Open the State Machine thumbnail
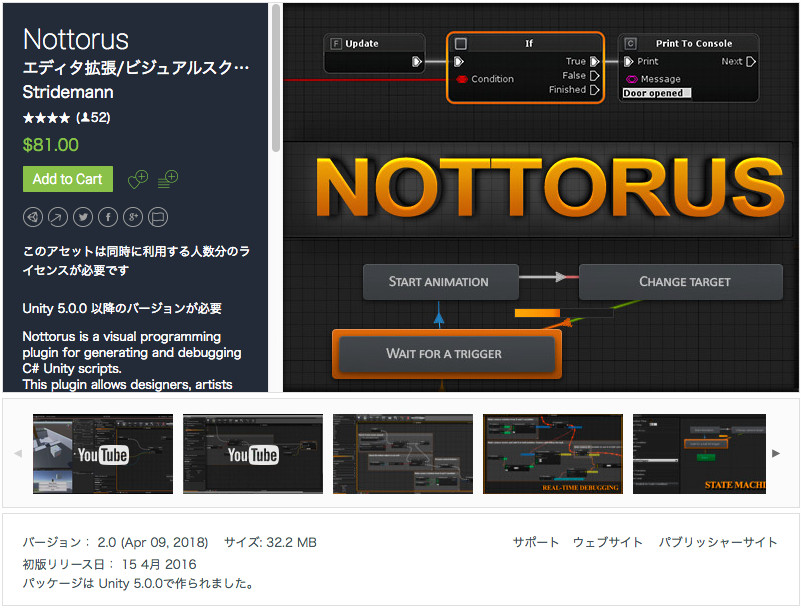This screenshot has height=608, width=801. [699, 454]
